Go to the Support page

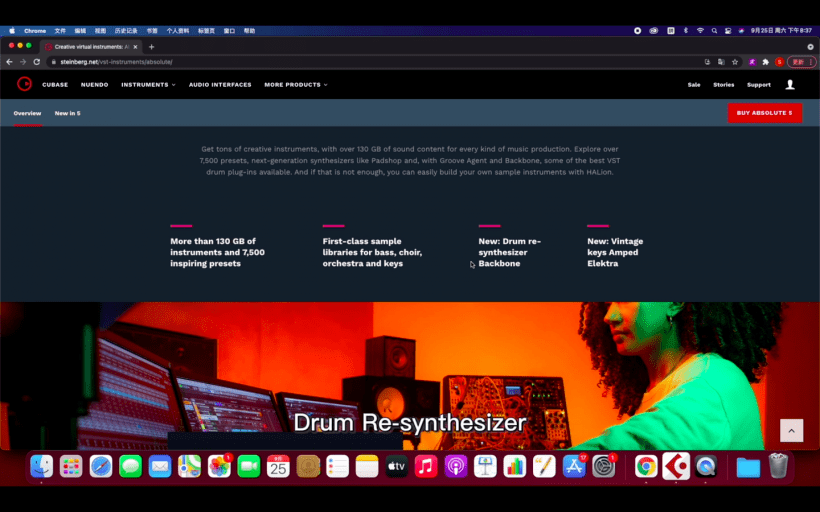pos(758,85)
